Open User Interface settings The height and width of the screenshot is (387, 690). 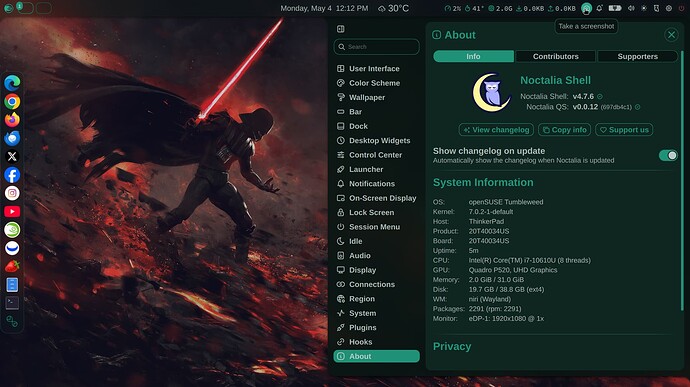point(376,69)
